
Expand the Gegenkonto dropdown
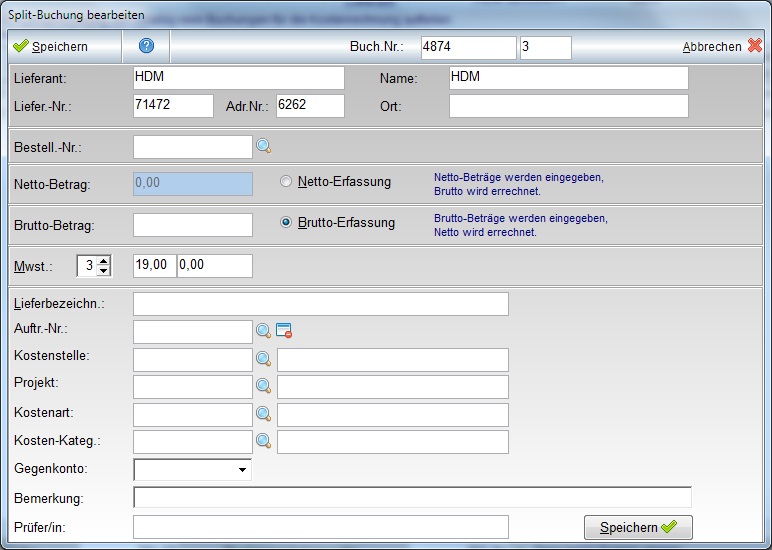[x=242, y=469]
